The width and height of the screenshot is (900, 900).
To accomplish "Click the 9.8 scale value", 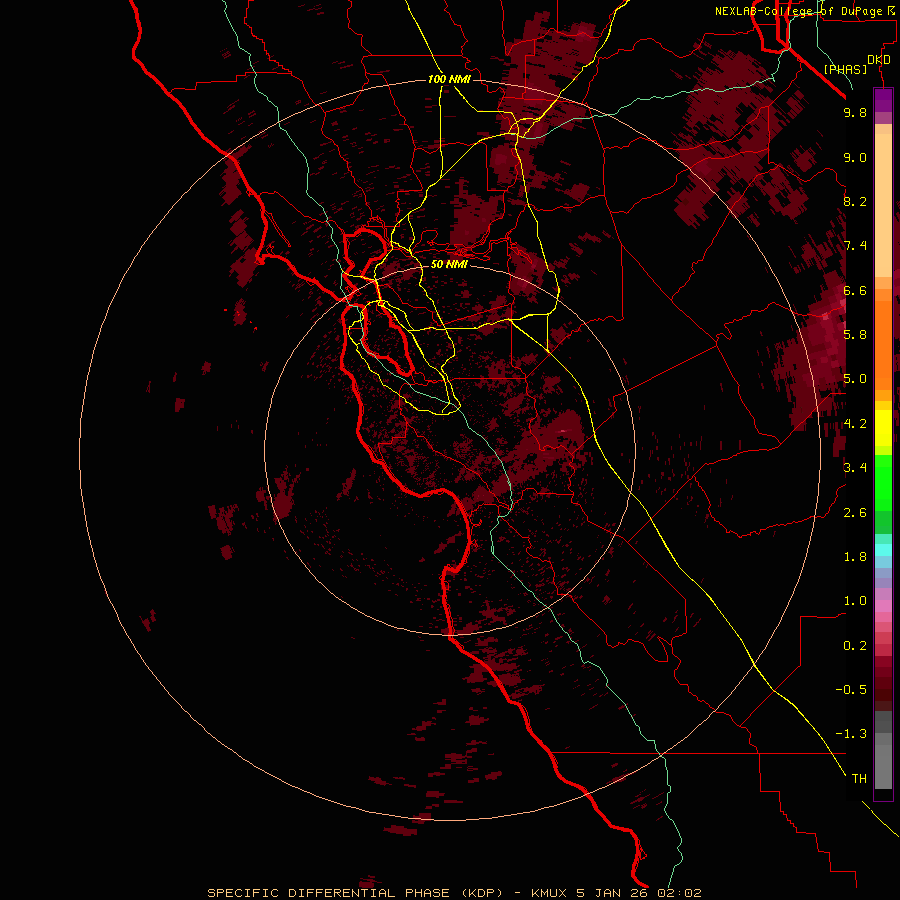I will pos(855,112).
